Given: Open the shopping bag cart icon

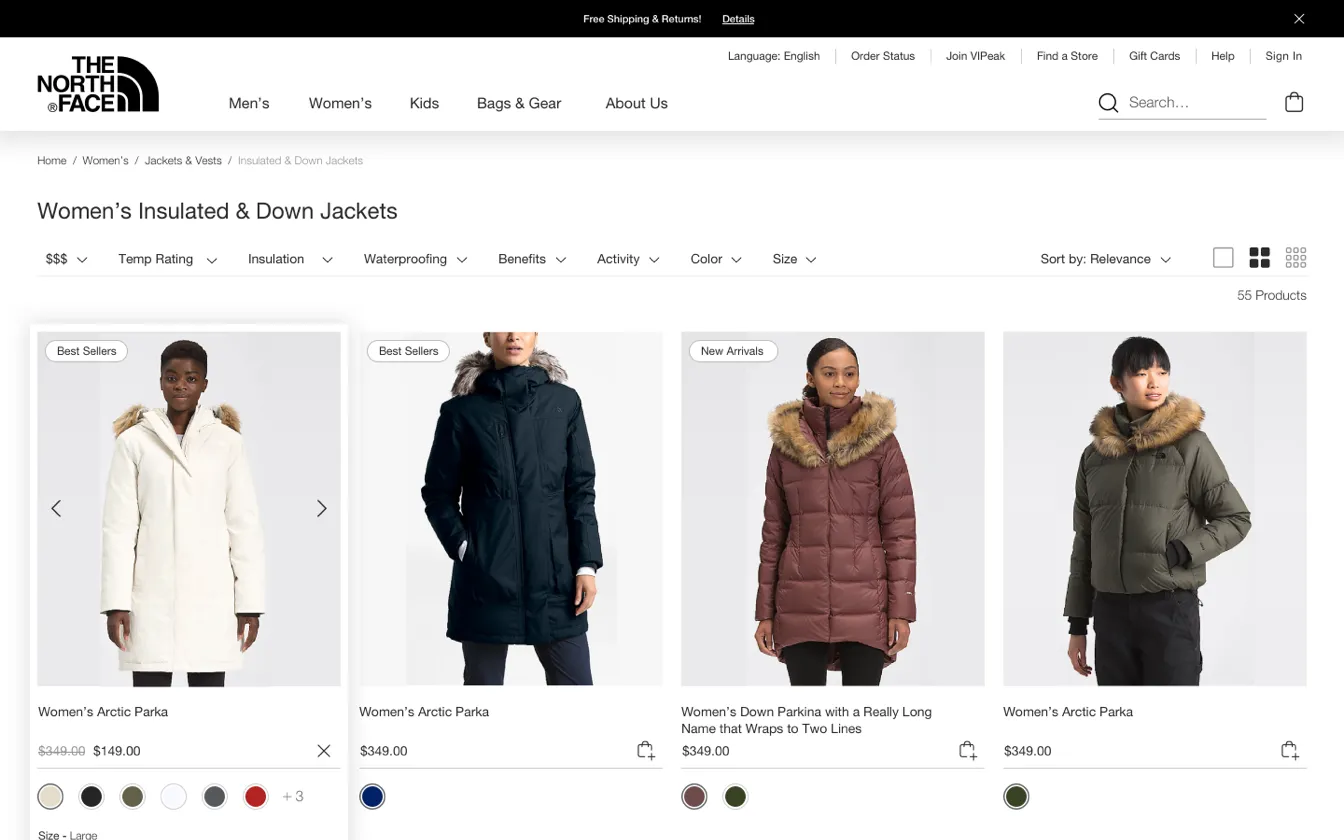Looking at the screenshot, I should tap(1294, 102).
